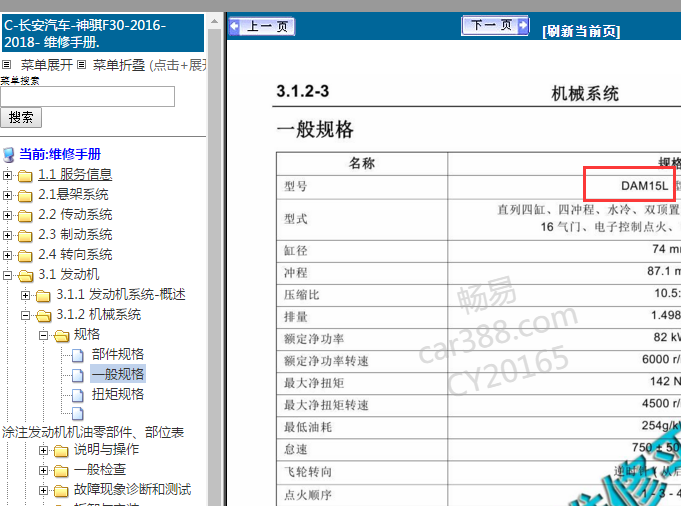Click 菜单展开 to expand all menus
Image resolution: width=681 pixels, height=506 pixels.
pyautogui.click(x=47, y=65)
